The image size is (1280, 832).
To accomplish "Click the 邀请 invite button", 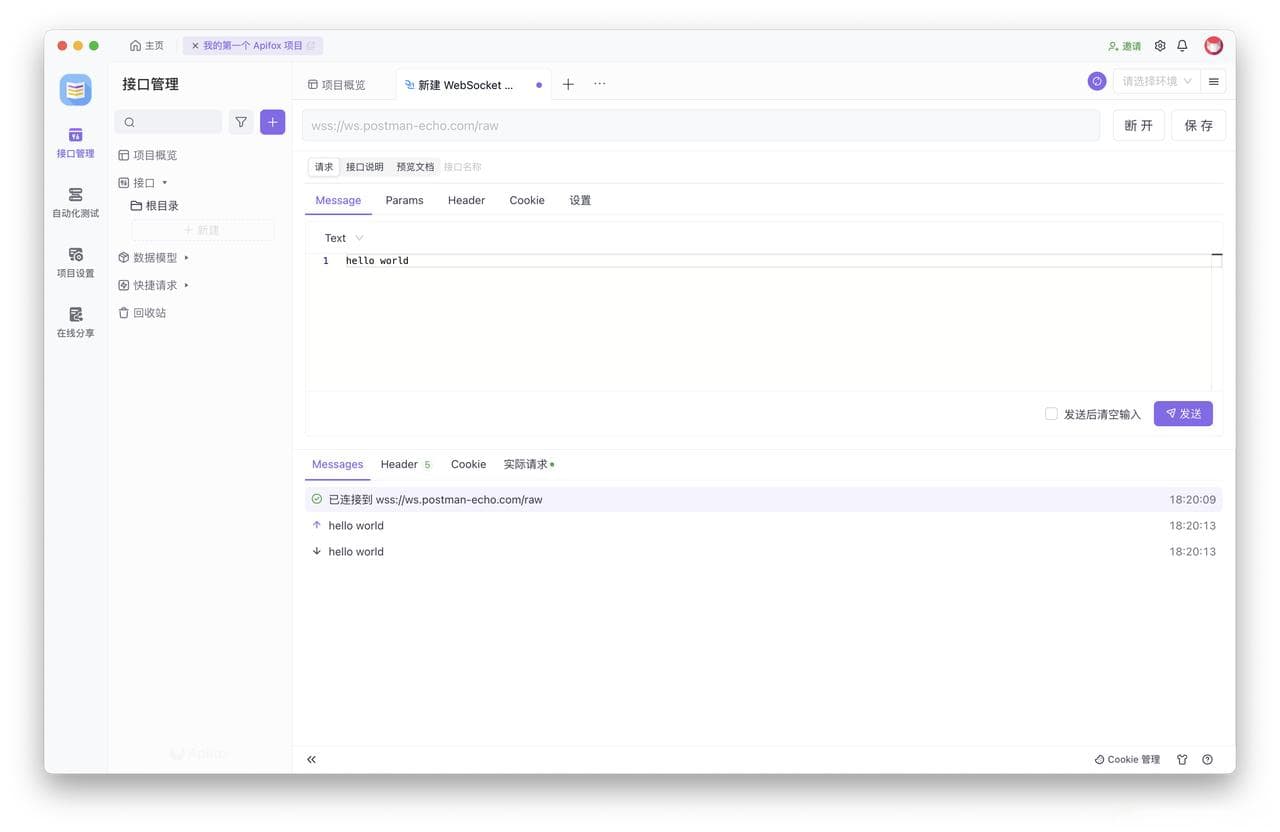I will coord(1125,46).
